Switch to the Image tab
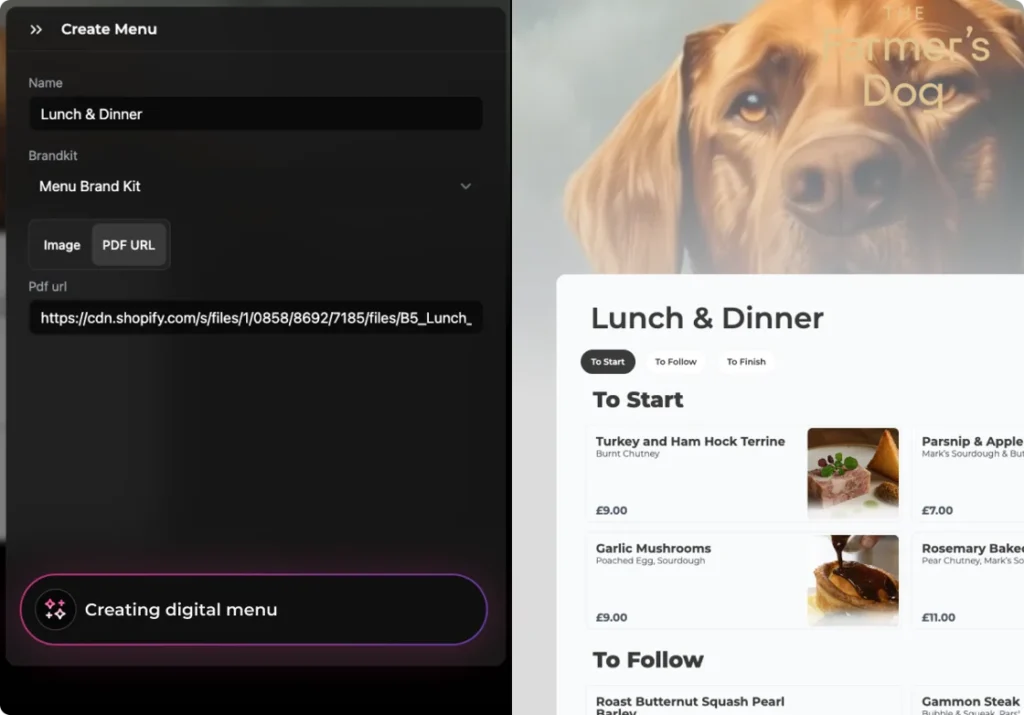1024x715 pixels. coord(62,245)
